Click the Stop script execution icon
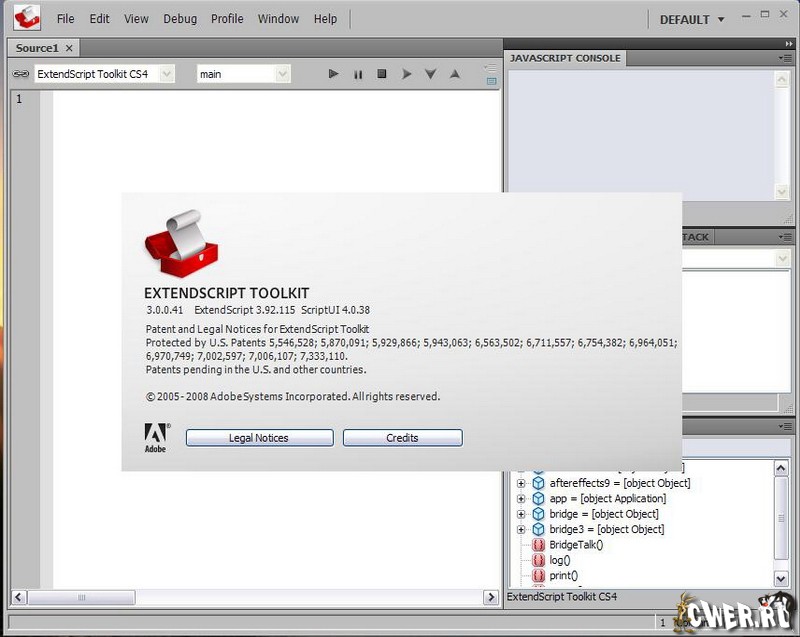 click(382, 74)
